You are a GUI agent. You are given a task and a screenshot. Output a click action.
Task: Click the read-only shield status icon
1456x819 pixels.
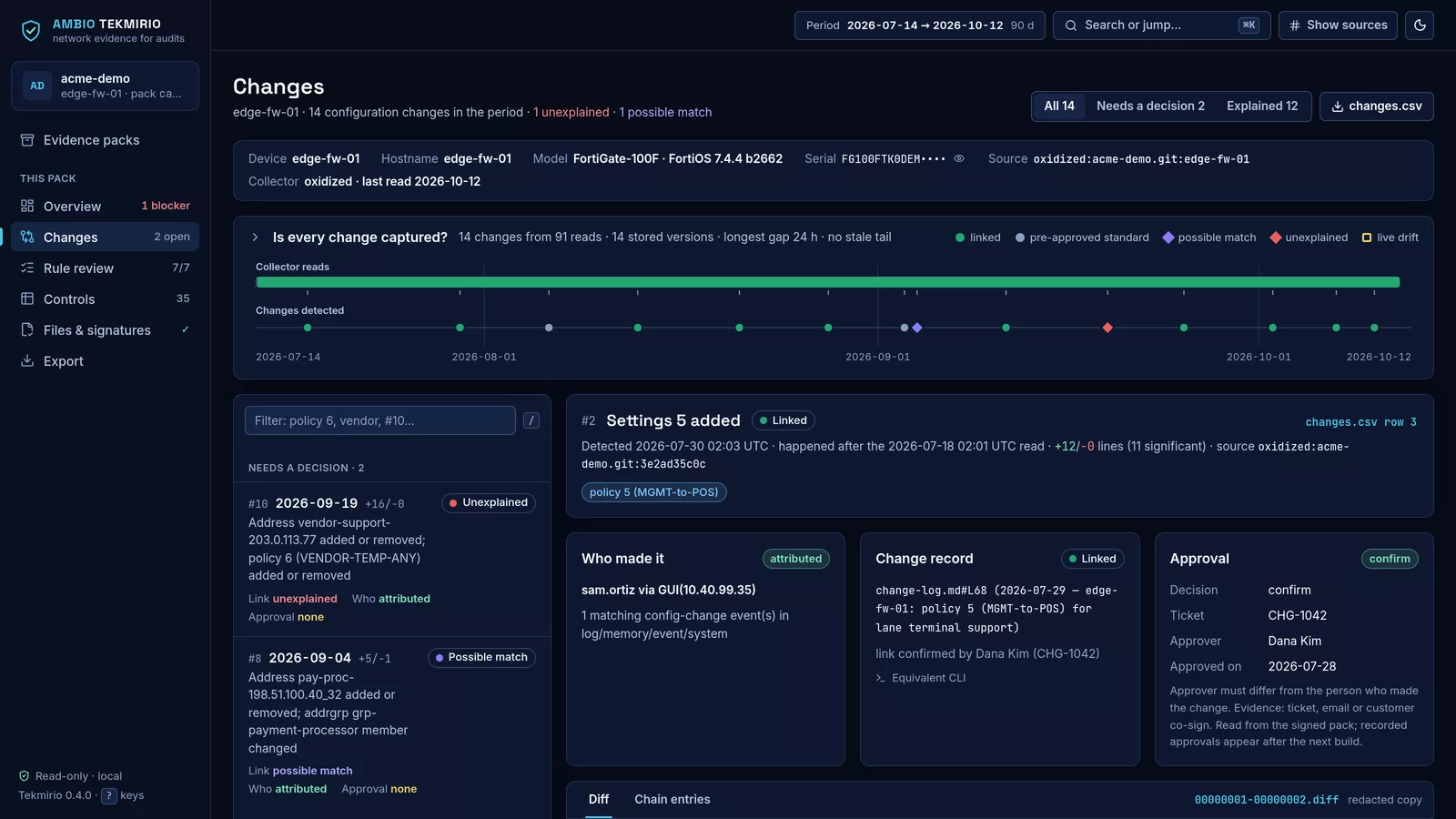(25, 776)
